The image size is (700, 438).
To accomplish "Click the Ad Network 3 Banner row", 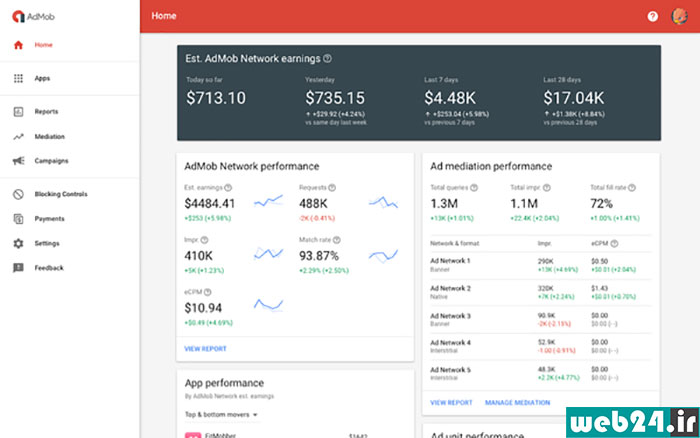I will pyautogui.click(x=540, y=320).
